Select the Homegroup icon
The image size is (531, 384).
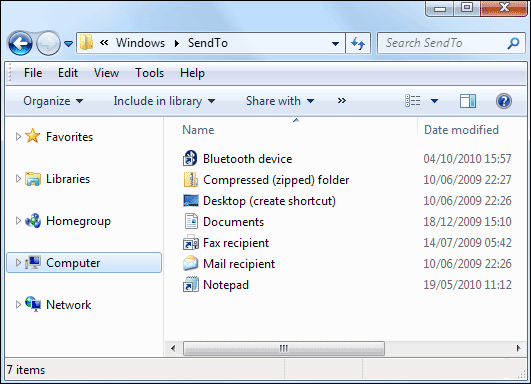tap(33, 221)
